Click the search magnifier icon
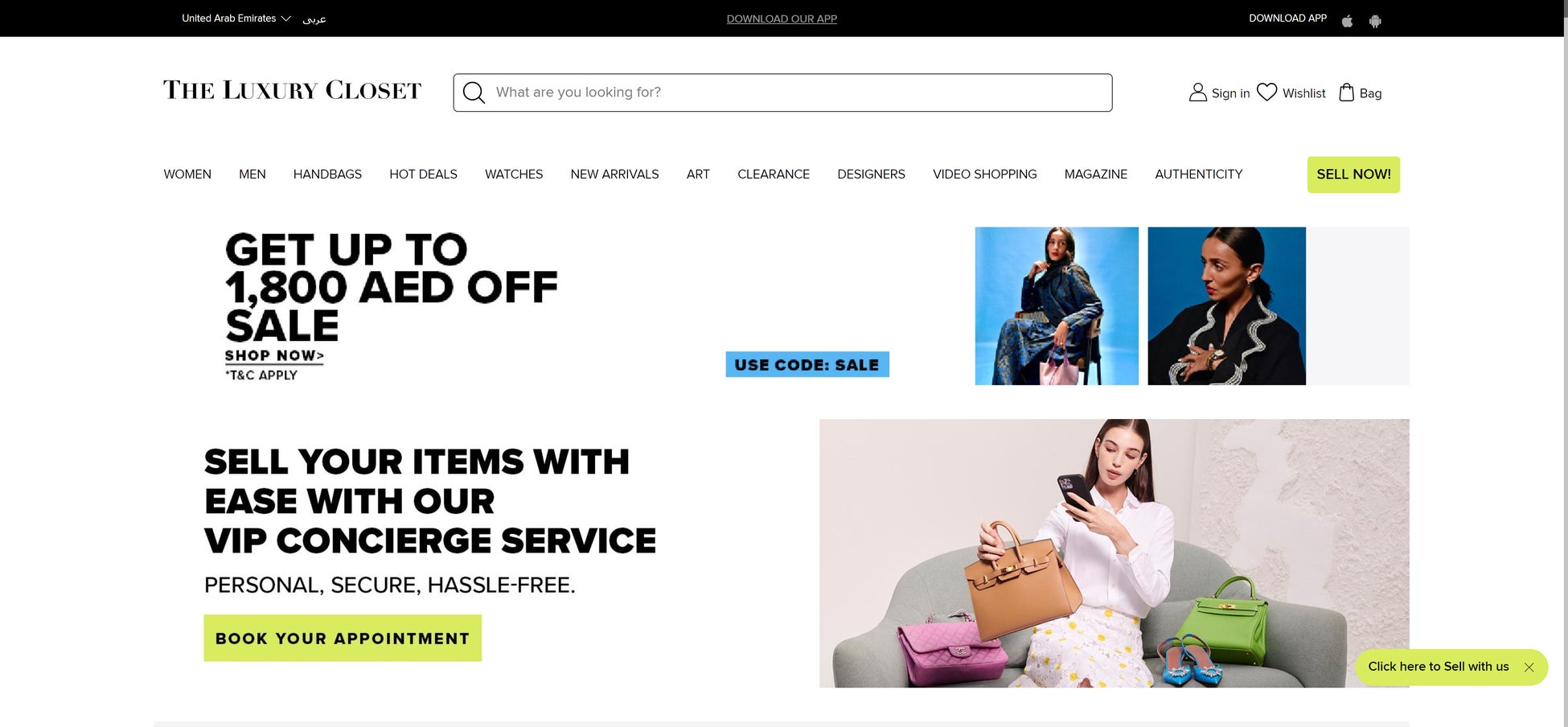This screenshot has height=727, width=1568. [x=474, y=92]
